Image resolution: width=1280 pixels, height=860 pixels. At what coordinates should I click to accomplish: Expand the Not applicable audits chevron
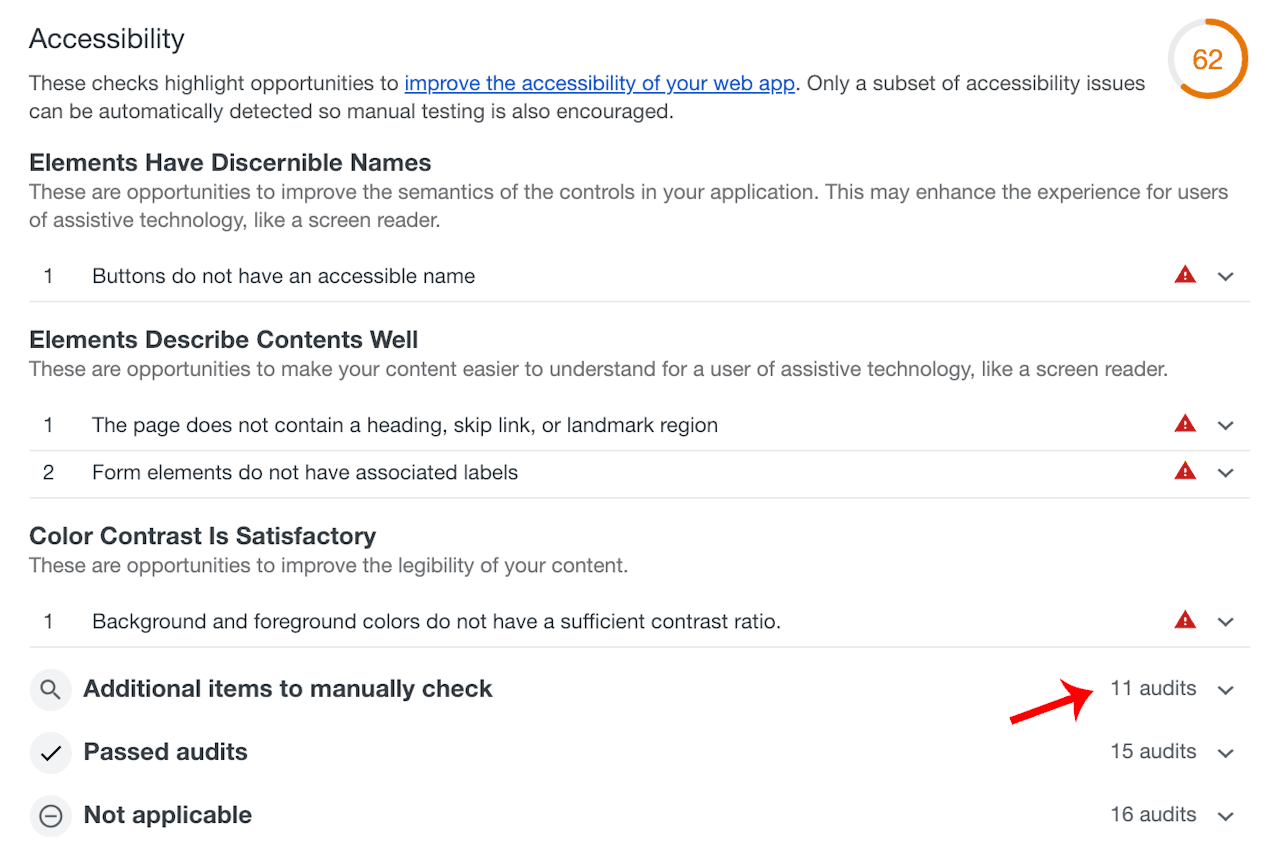coord(1226,817)
